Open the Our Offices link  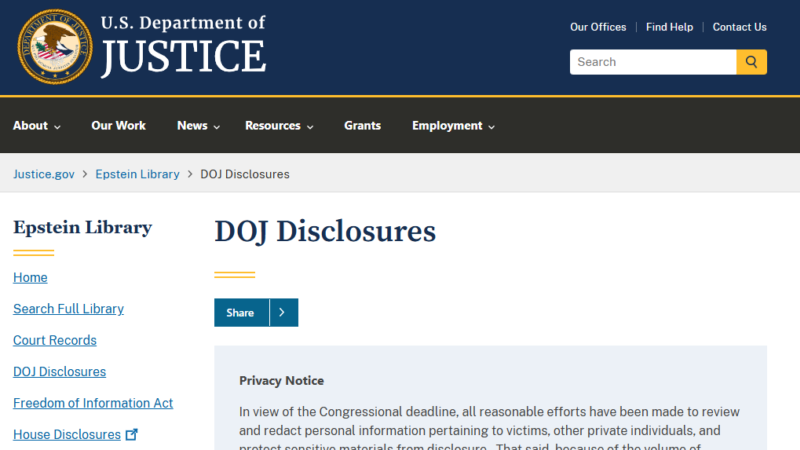[598, 27]
